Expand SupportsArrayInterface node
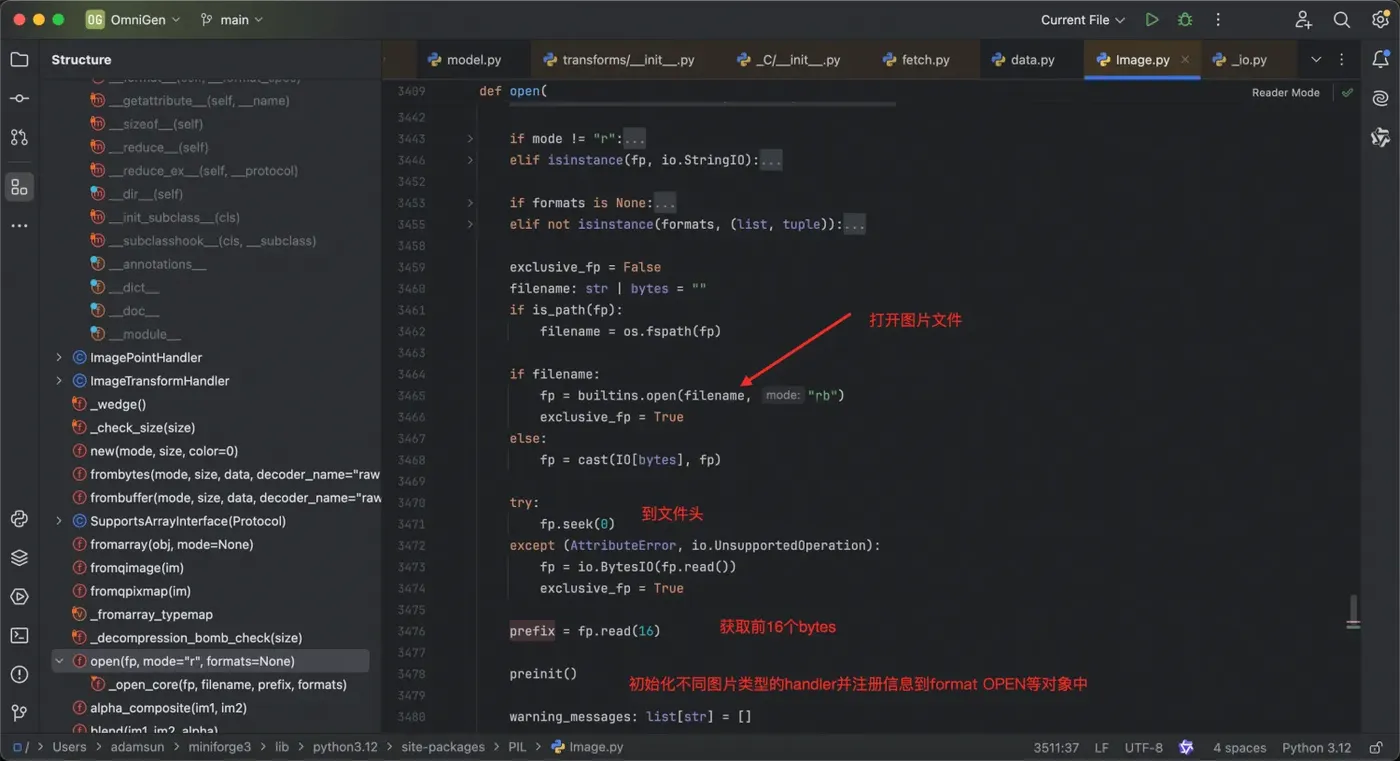 coord(59,521)
